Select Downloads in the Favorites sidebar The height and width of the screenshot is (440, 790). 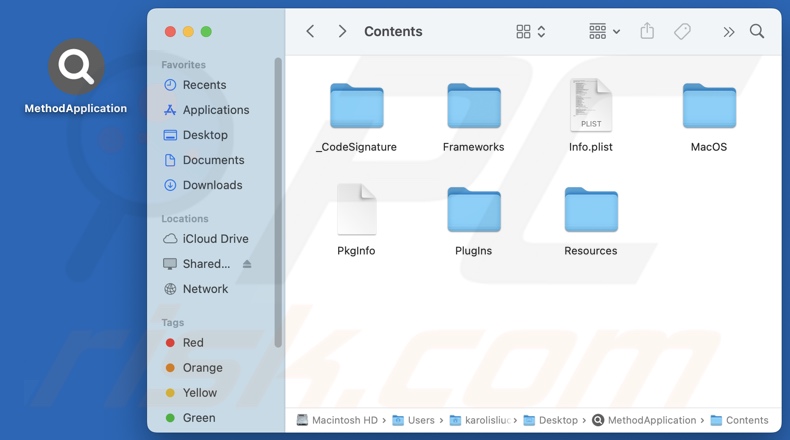(212, 185)
